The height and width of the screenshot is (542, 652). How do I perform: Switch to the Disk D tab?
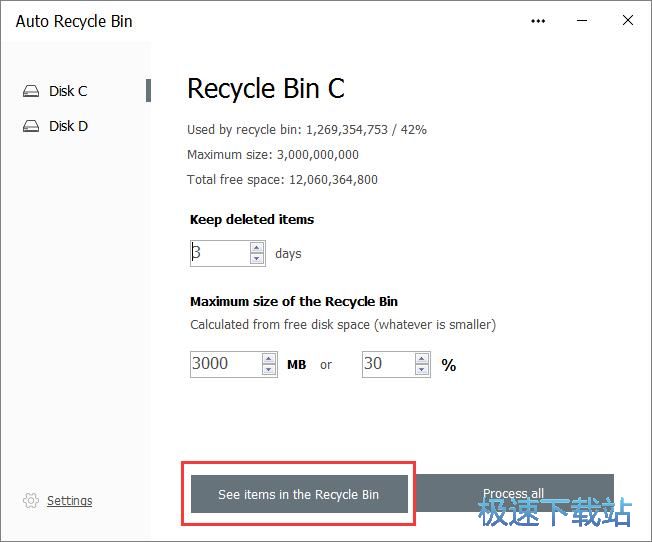coord(68,126)
